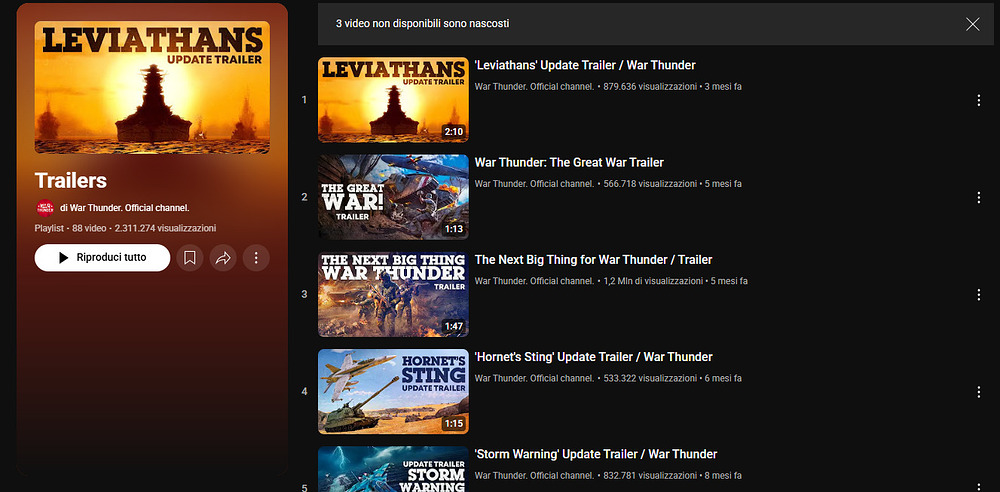Click the 1:13 duration badge

point(454,229)
